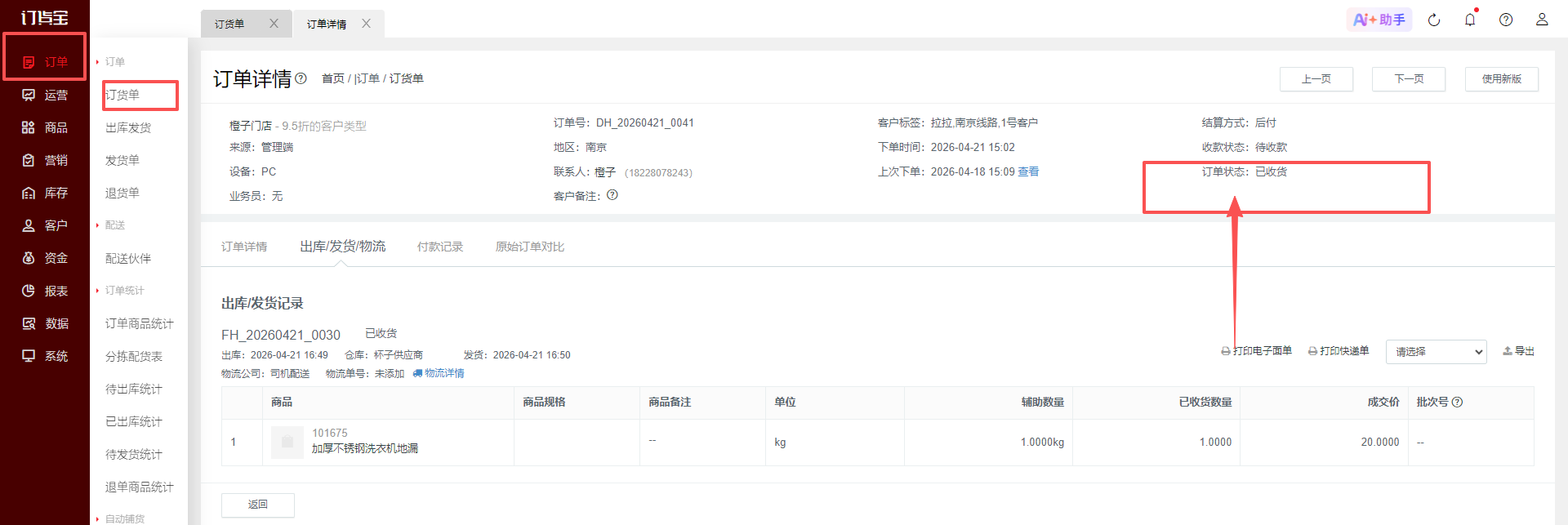Open the 系统 sidebar module

click(x=45, y=356)
